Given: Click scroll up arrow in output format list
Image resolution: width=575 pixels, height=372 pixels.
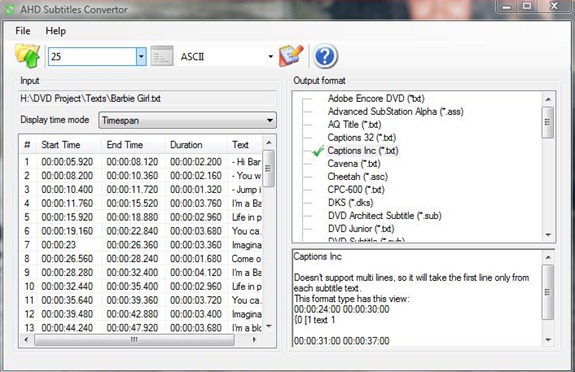Looking at the screenshot, I should 548,99.
